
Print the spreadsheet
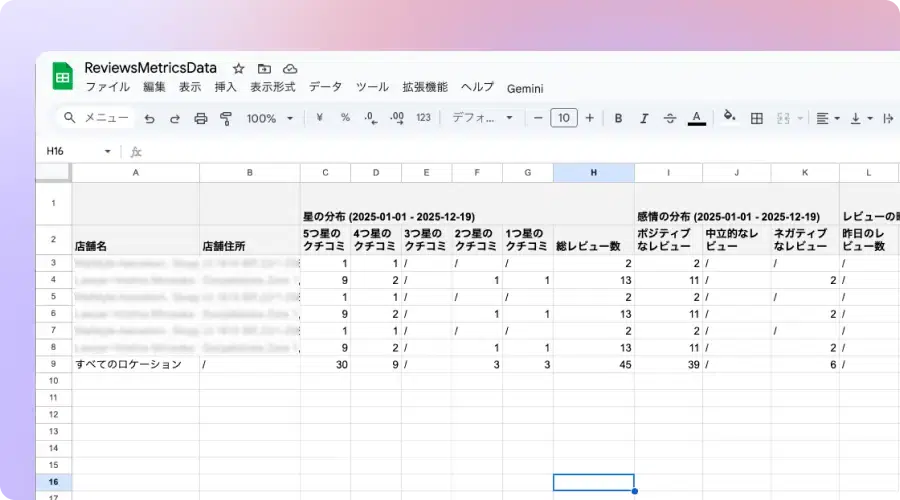pos(200,118)
